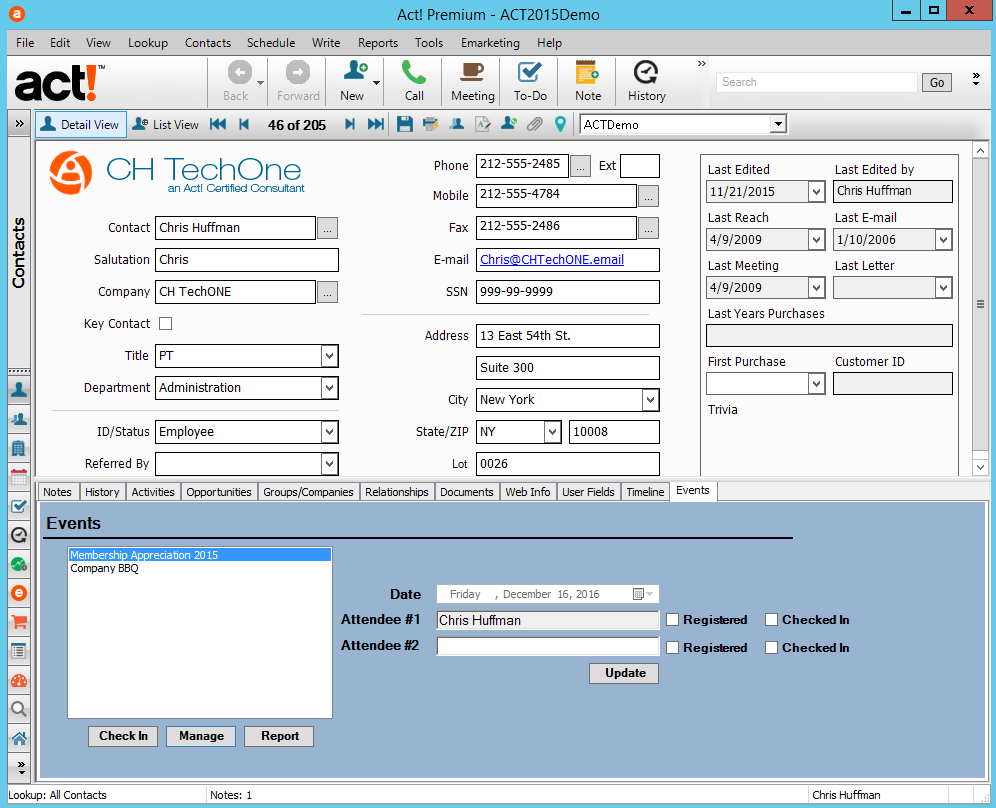
Task: Check Checked In for Attendee #2
Action: (771, 648)
